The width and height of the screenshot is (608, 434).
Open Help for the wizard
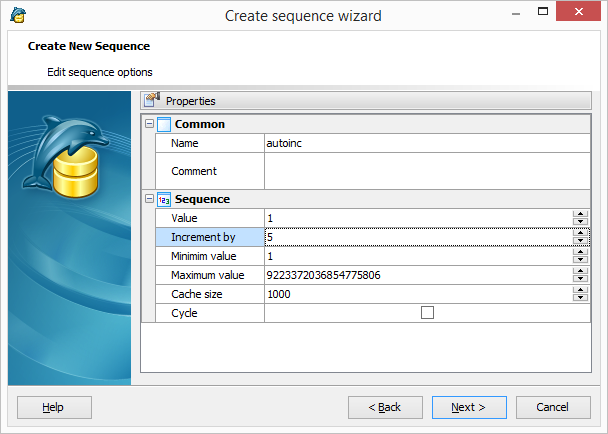tap(54, 407)
